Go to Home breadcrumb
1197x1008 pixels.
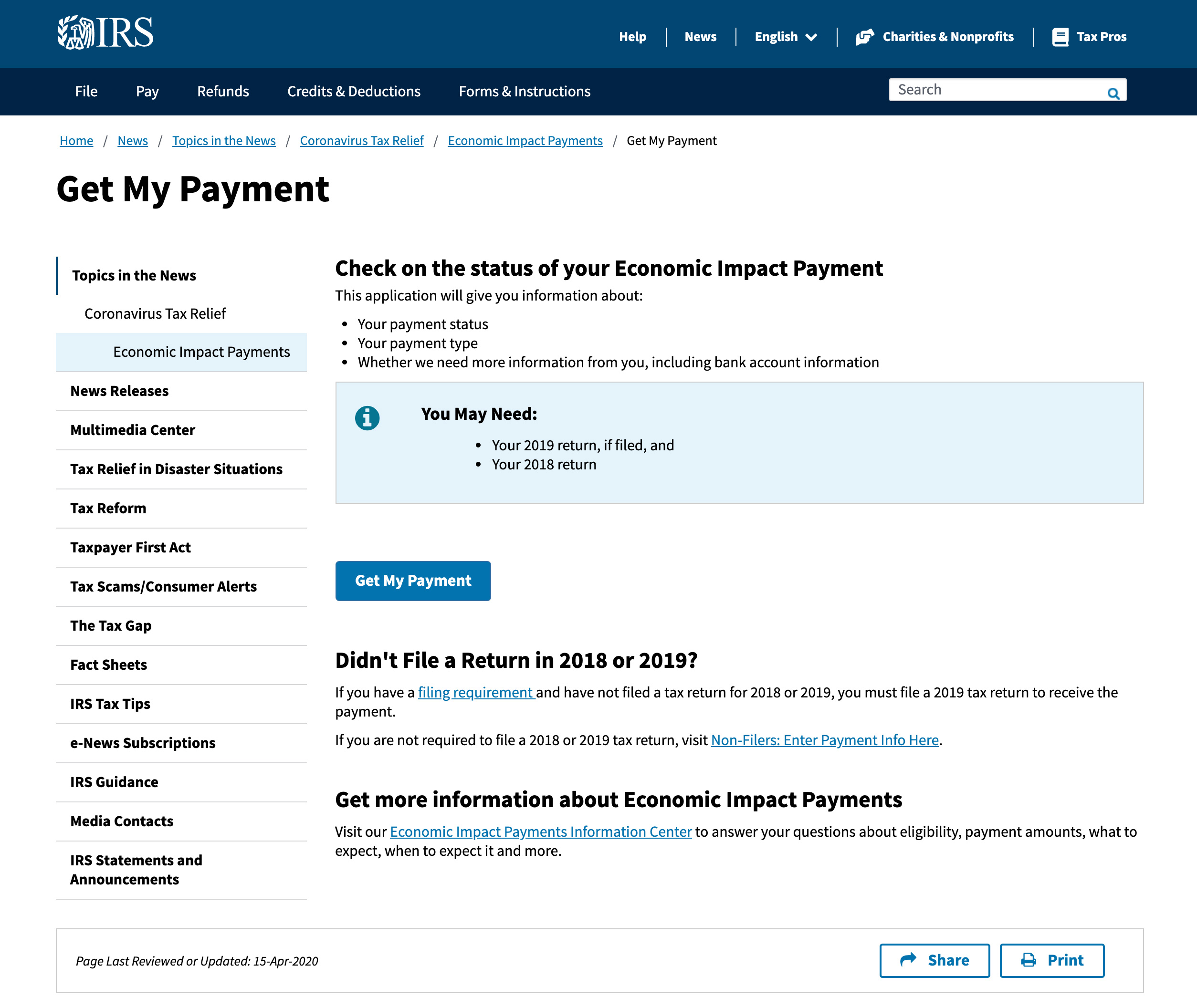tap(76, 141)
